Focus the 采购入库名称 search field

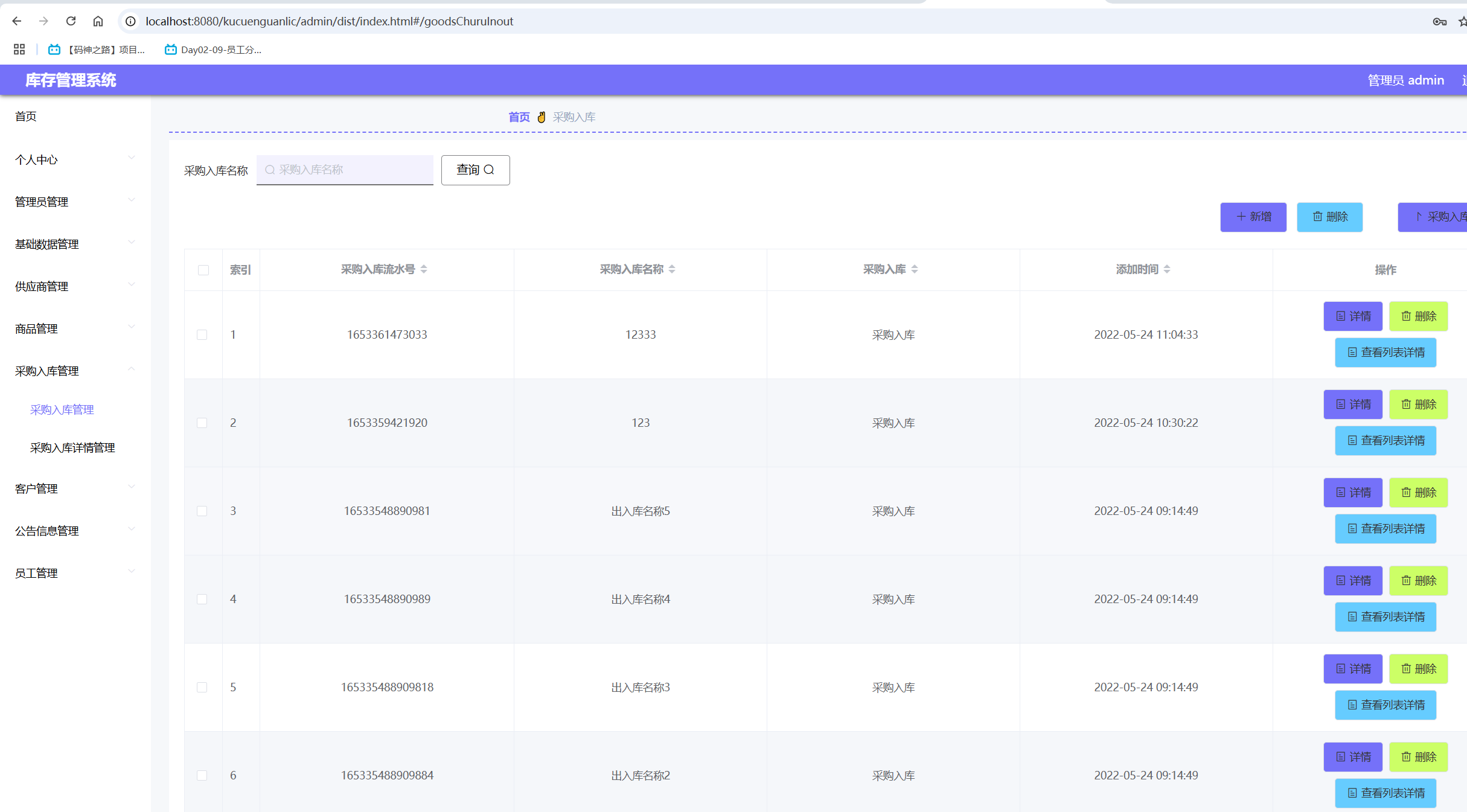pos(345,170)
